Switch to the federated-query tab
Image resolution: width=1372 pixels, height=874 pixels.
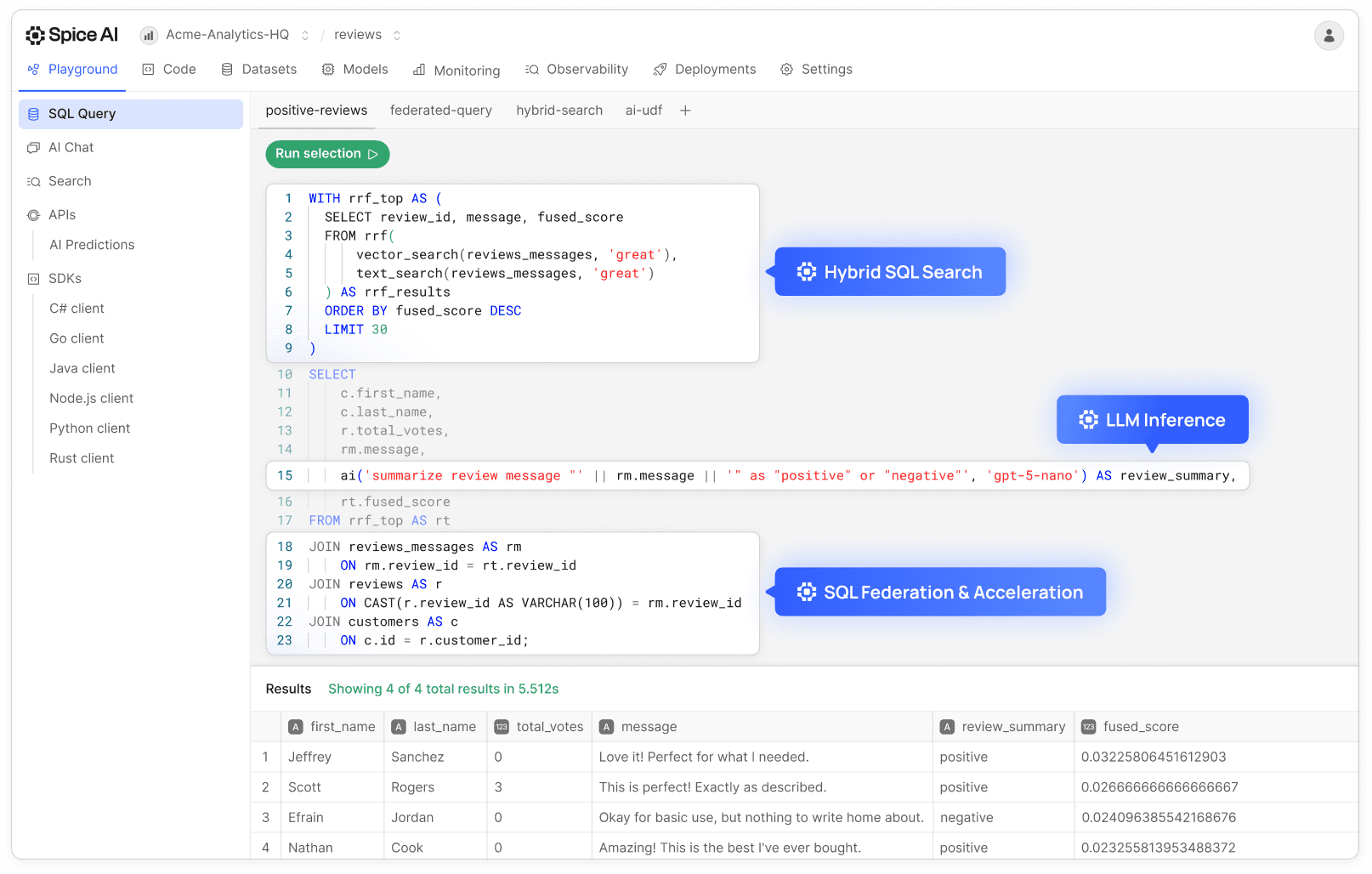tap(441, 110)
